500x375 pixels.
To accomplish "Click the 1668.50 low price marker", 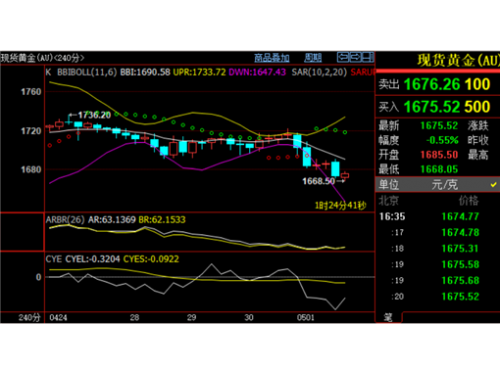I will point(318,181).
